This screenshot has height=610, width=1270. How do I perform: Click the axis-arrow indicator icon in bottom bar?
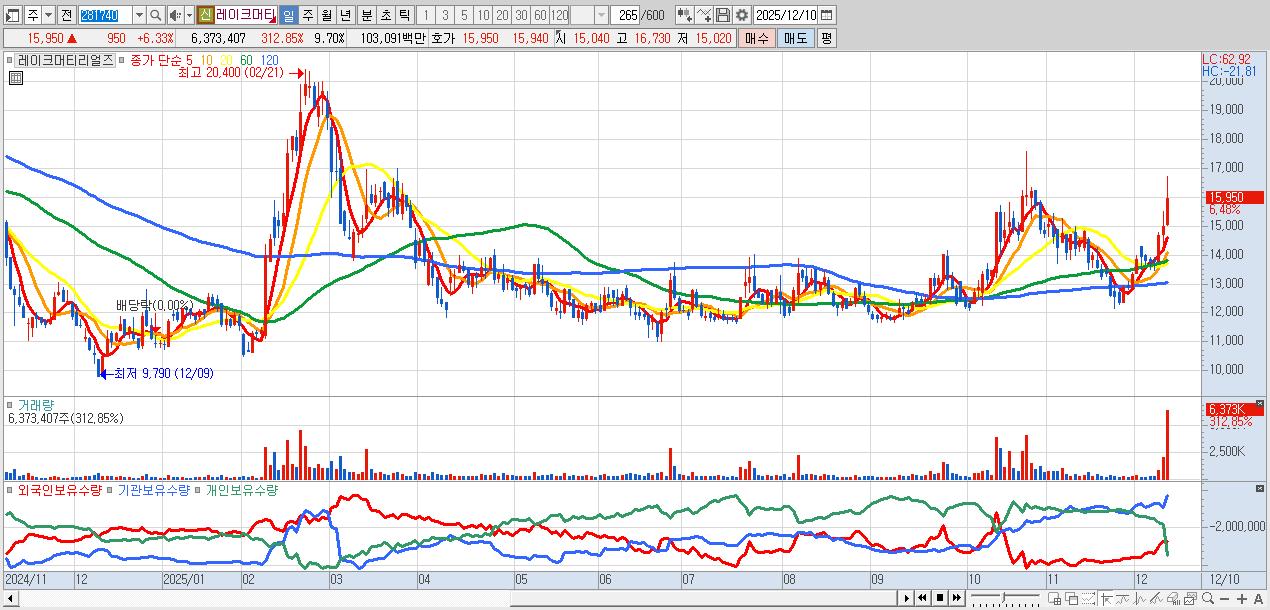[1107, 598]
